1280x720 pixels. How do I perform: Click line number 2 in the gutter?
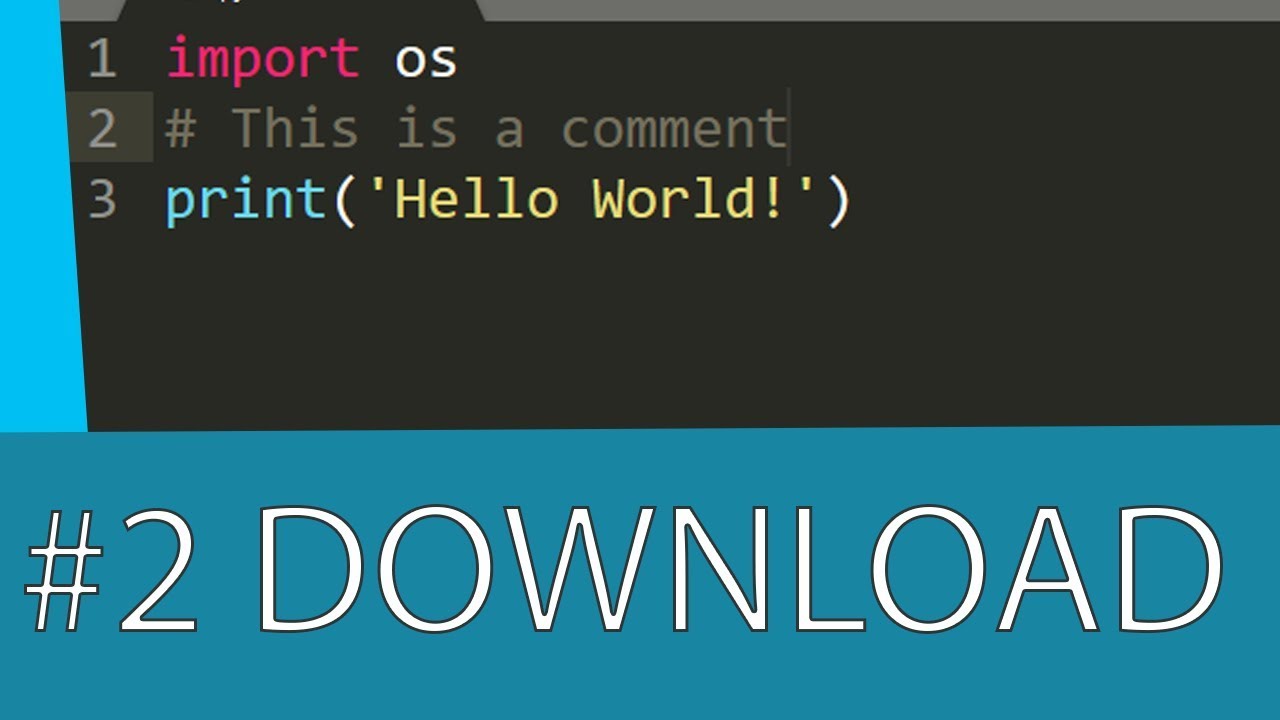pos(102,130)
